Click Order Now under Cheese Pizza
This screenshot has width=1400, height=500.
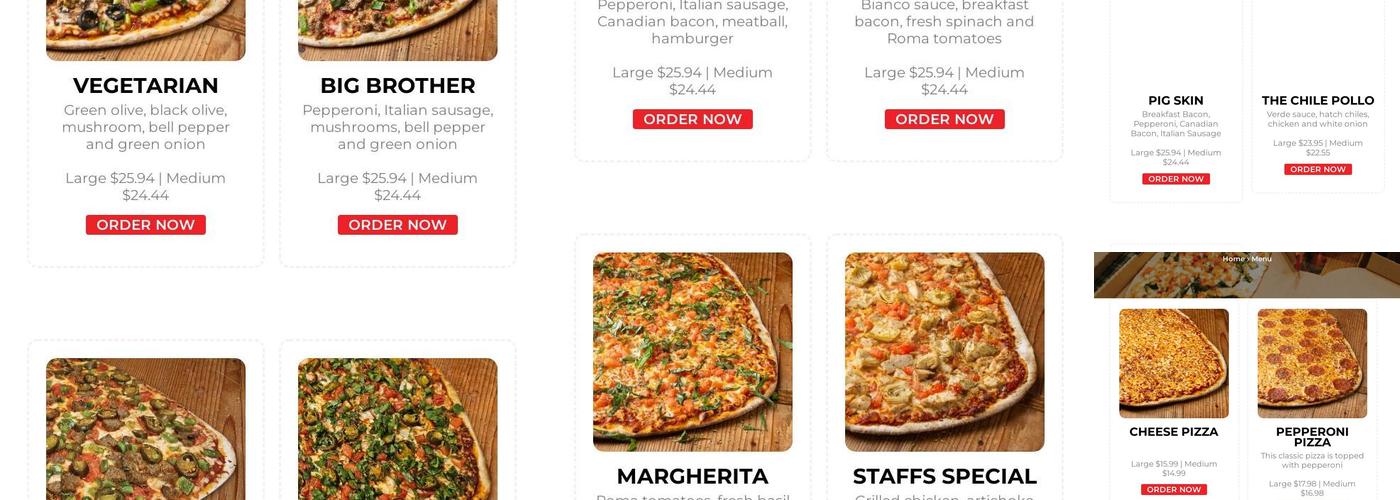point(1174,489)
